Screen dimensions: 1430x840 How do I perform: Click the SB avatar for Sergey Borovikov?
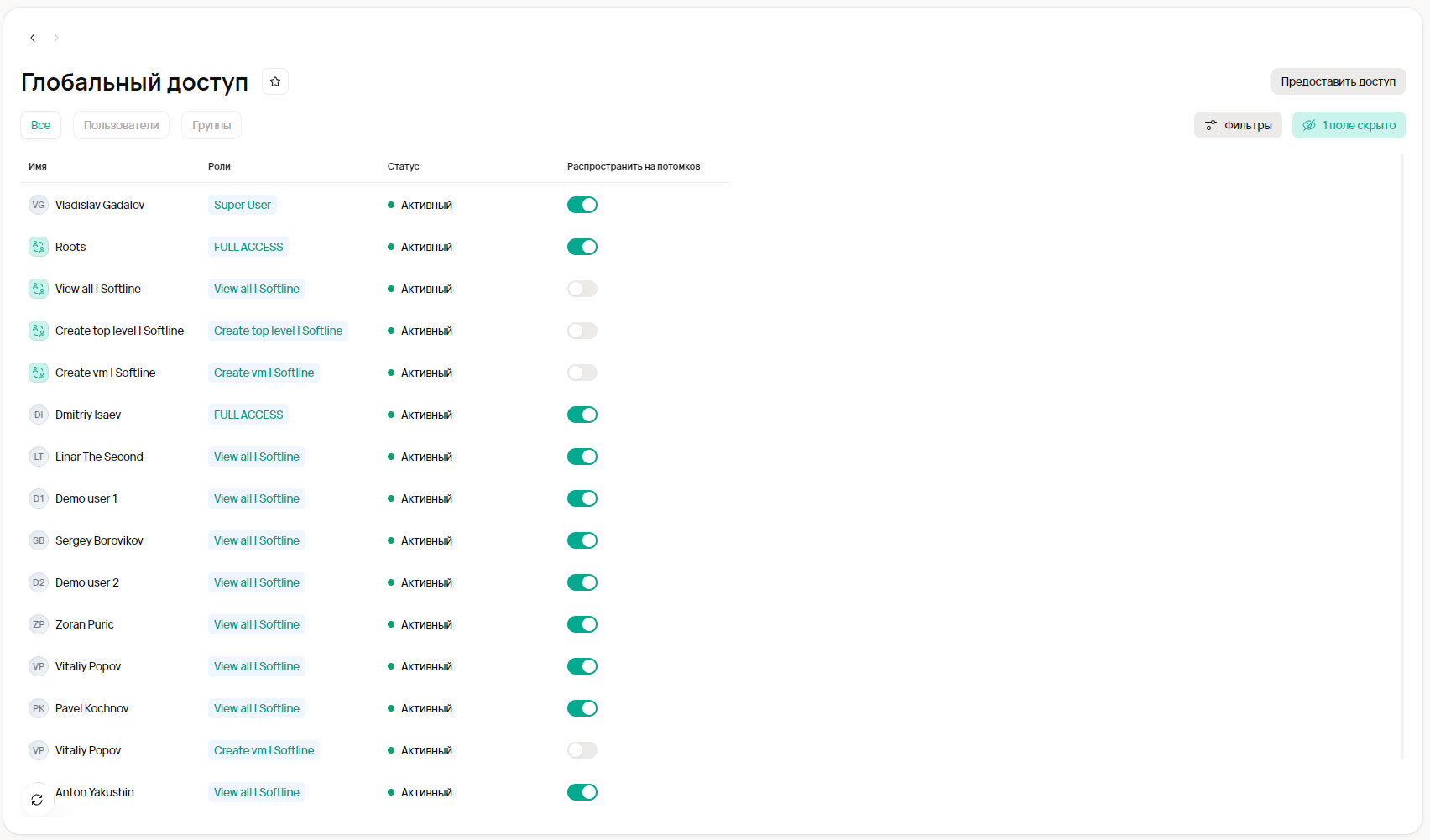pyautogui.click(x=39, y=540)
